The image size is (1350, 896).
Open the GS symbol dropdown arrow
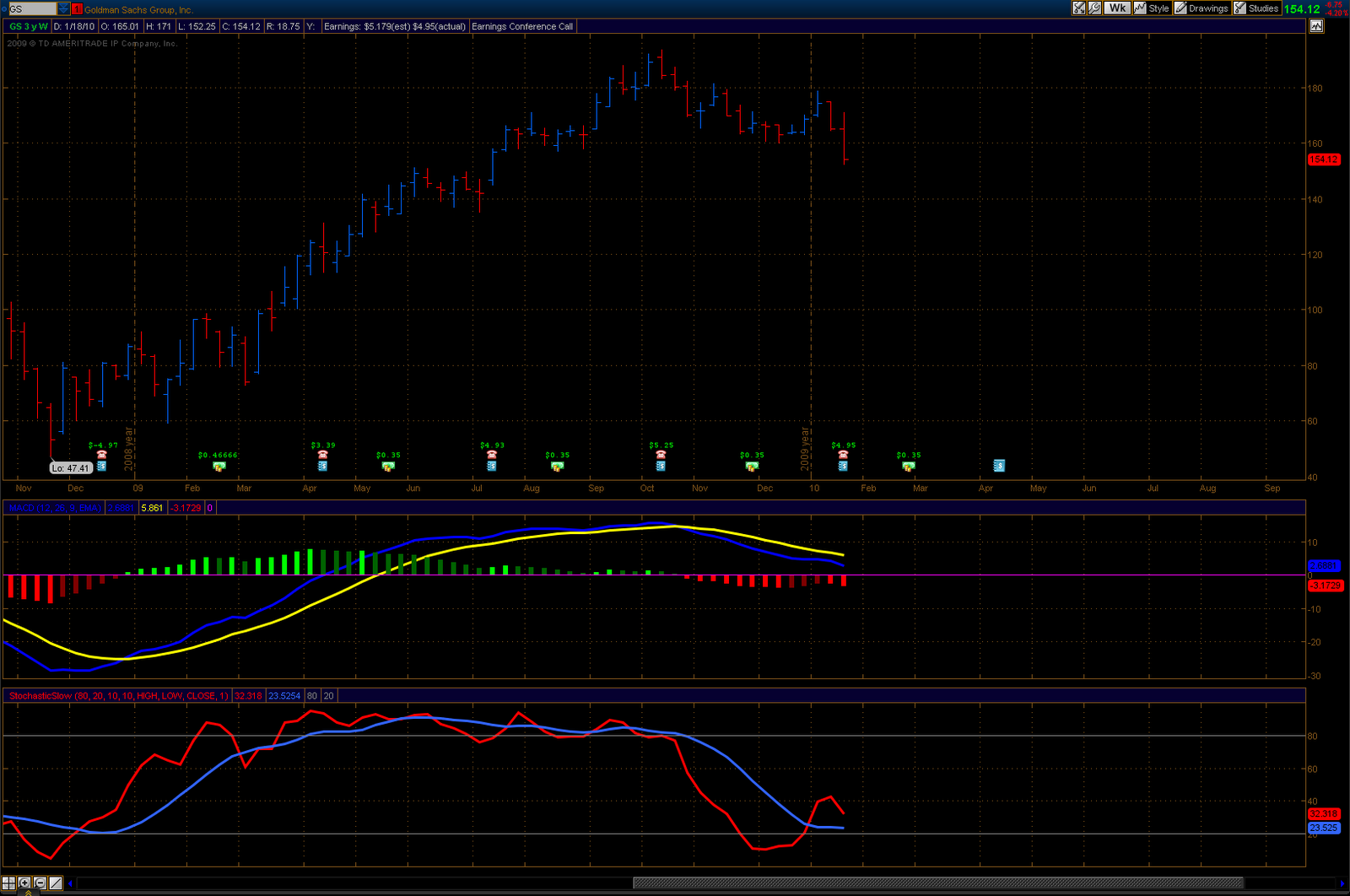pyautogui.click(x=63, y=9)
